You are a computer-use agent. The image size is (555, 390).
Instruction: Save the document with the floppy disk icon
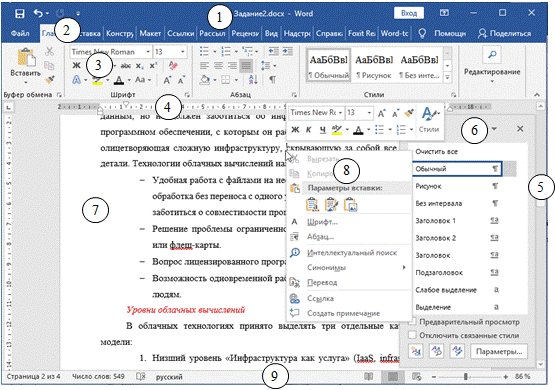(20, 14)
